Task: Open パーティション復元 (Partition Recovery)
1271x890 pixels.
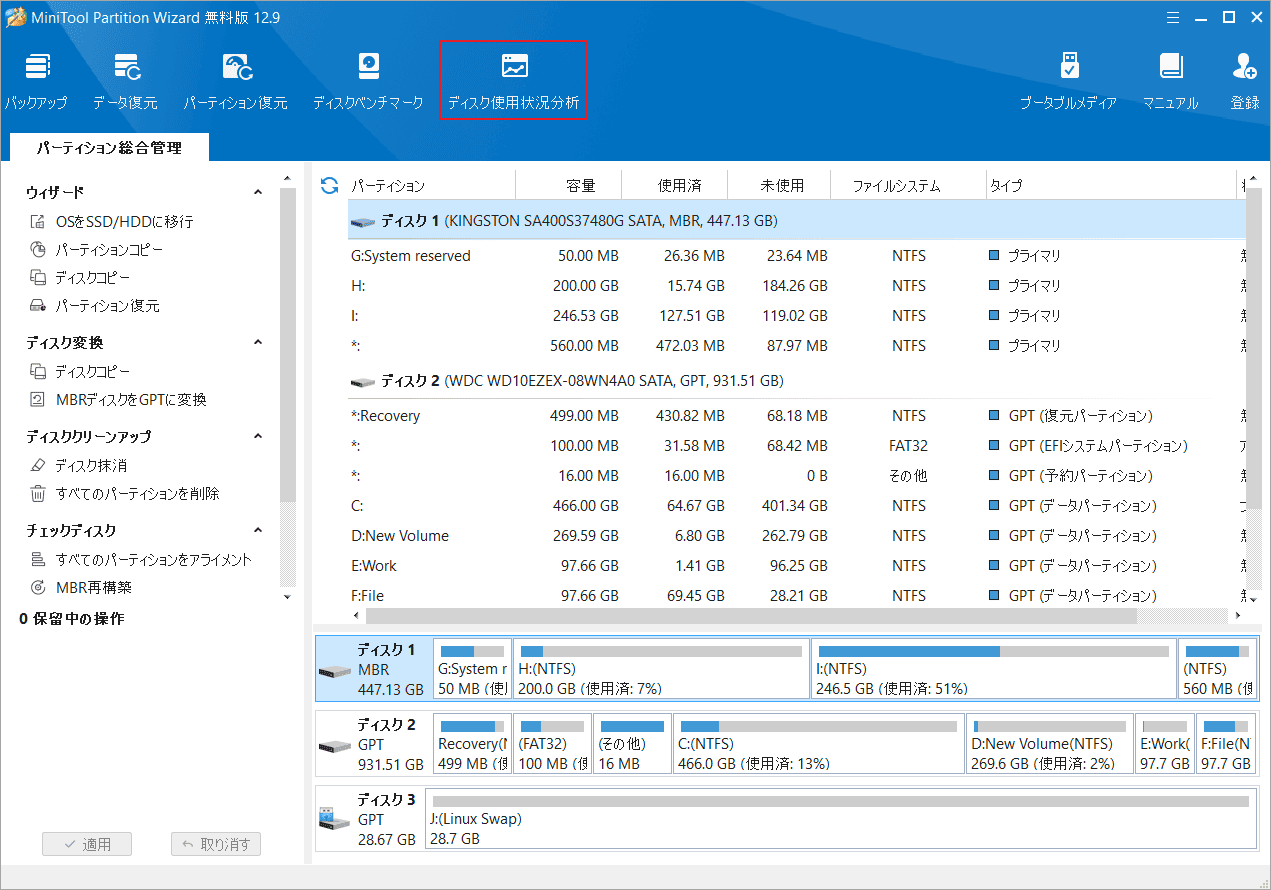Action: pyautogui.click(x=236, y=78)
